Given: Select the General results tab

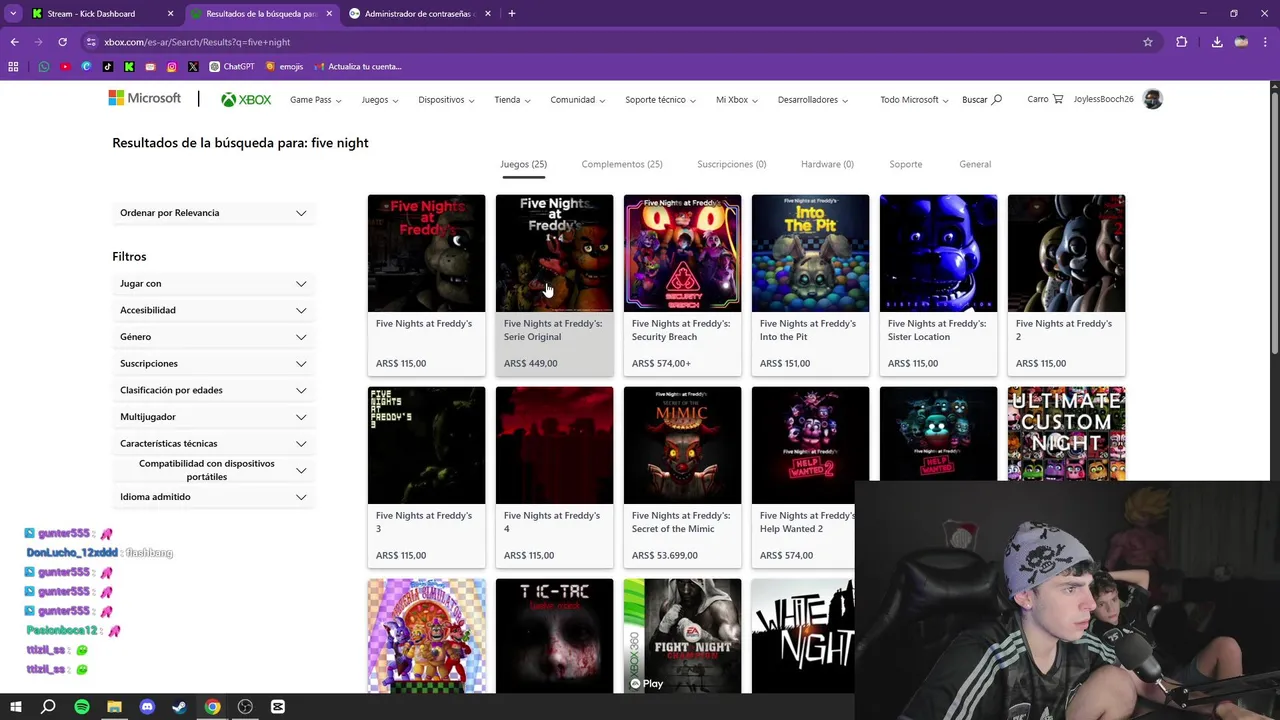Looking at the screenshot, I should 975,164.
